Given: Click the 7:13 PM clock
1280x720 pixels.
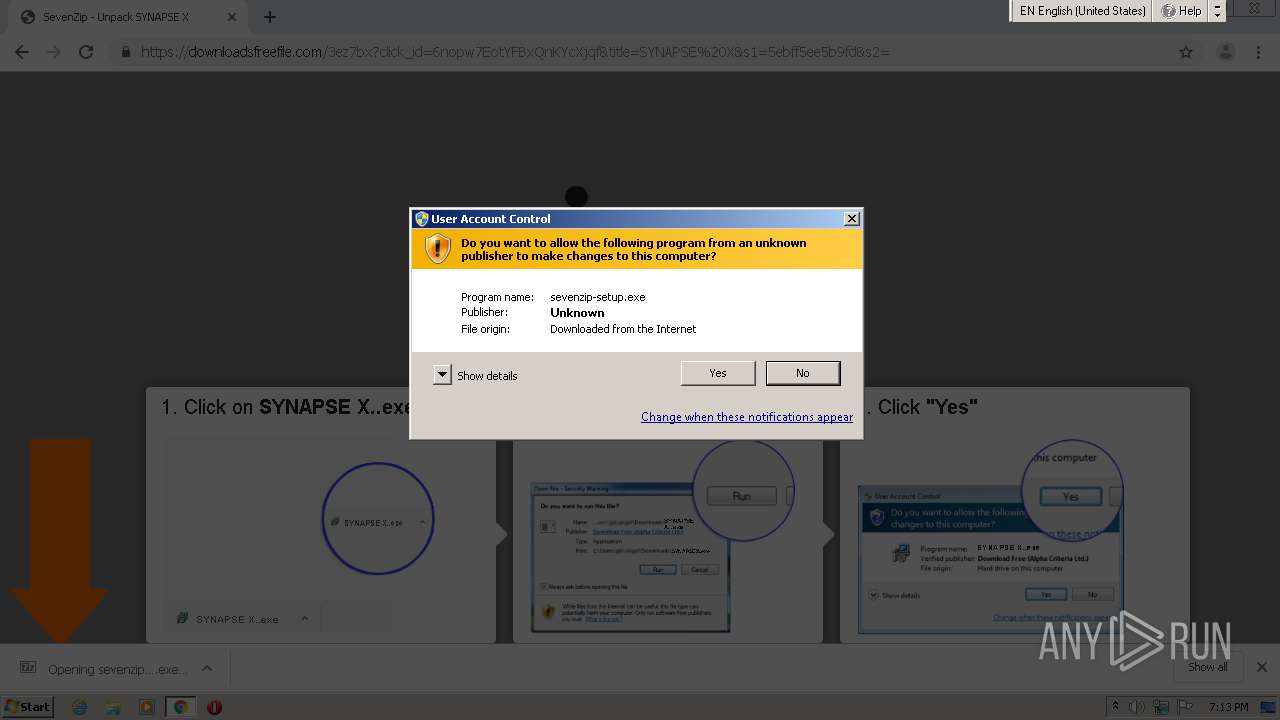Looking at the screenshot, I should point(1228,707).
